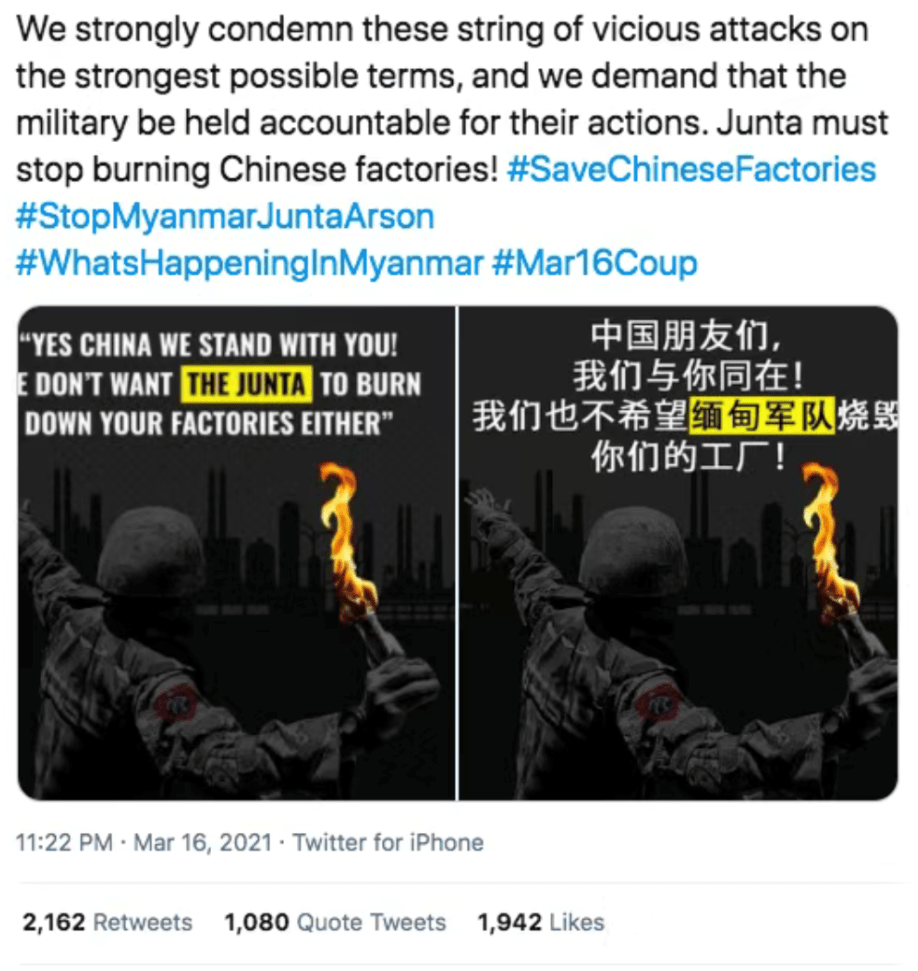Image resolution: width=918 pixels, height=971 pixels.
Task: Click the Mar 16, 2021 date
Action: [203, 843]
